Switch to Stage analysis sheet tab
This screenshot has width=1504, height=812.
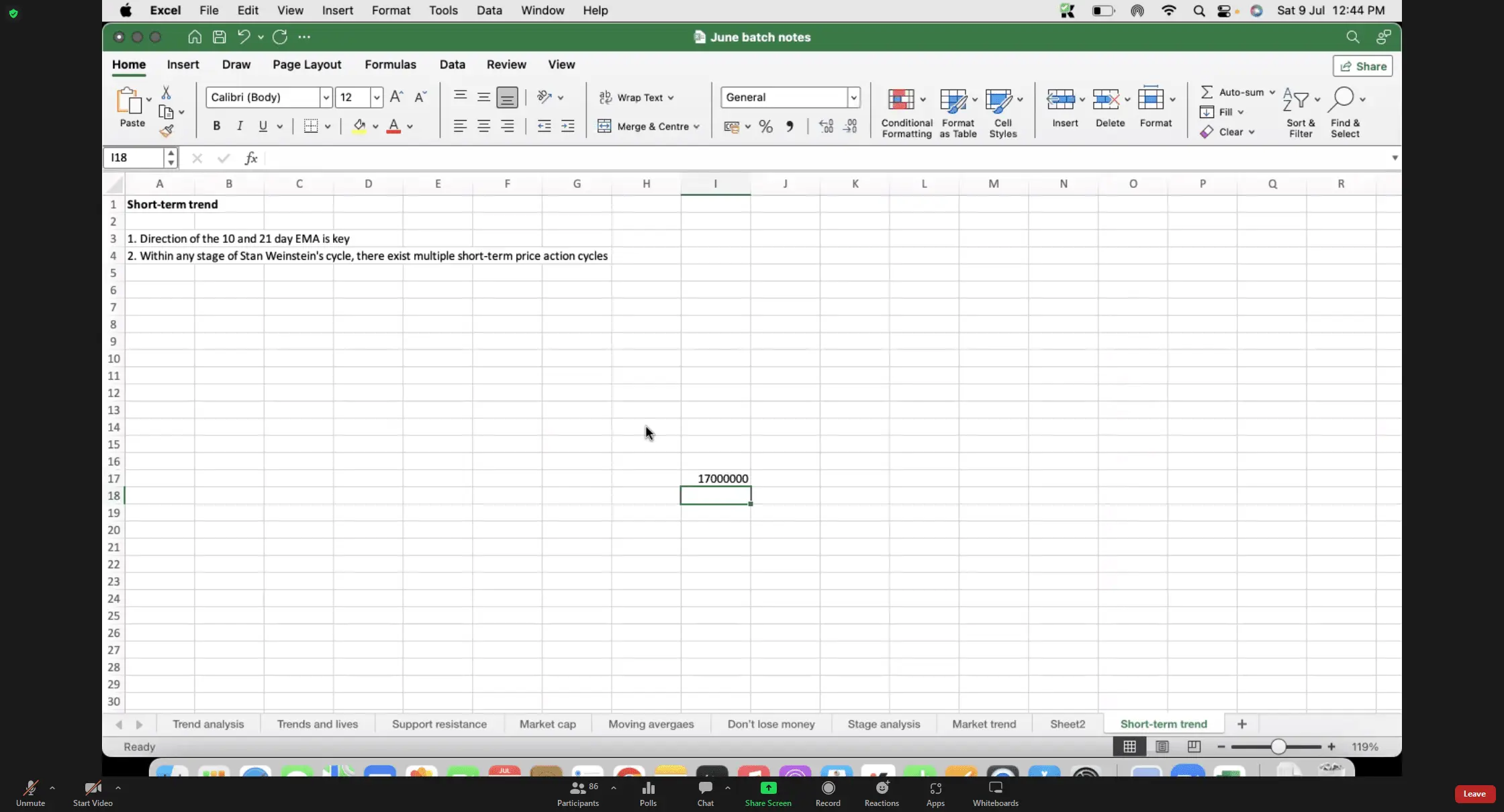(884, 724)
